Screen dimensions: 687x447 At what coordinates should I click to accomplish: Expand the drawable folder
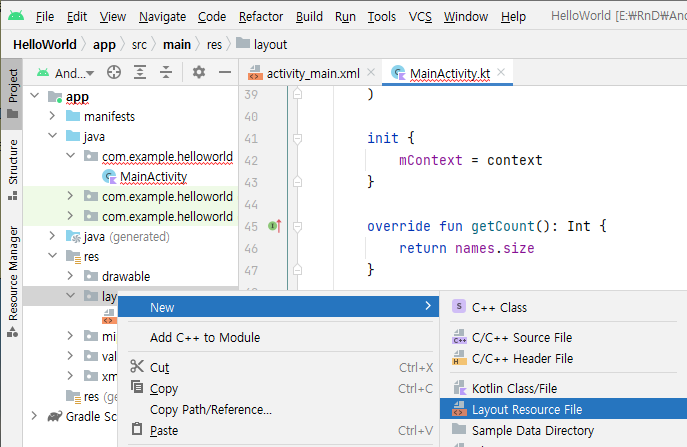70,276
